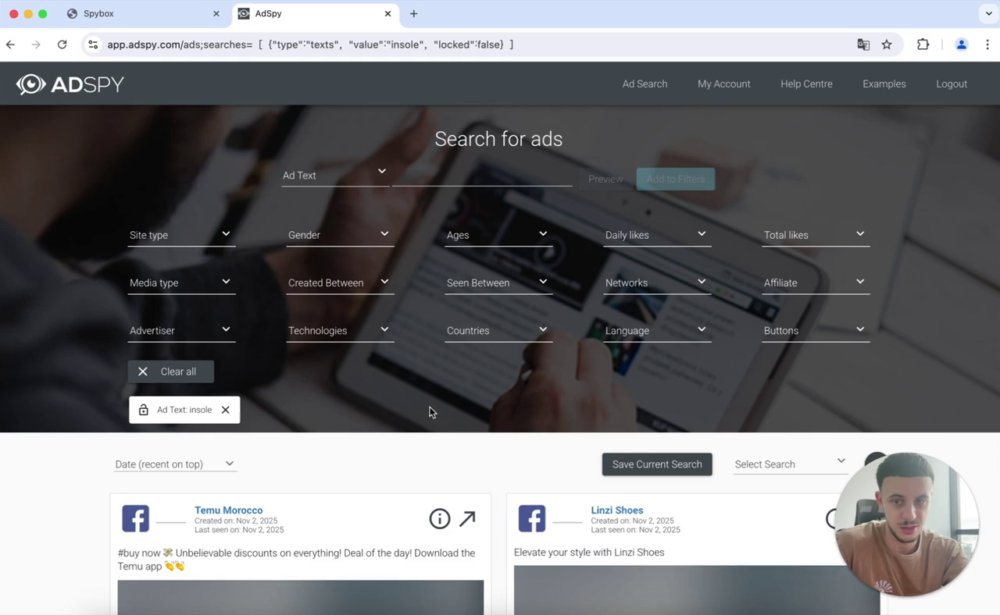The width and height of the screenshot is (1000, 615).
Task: Go to My Account
Action: click(724, 84)
